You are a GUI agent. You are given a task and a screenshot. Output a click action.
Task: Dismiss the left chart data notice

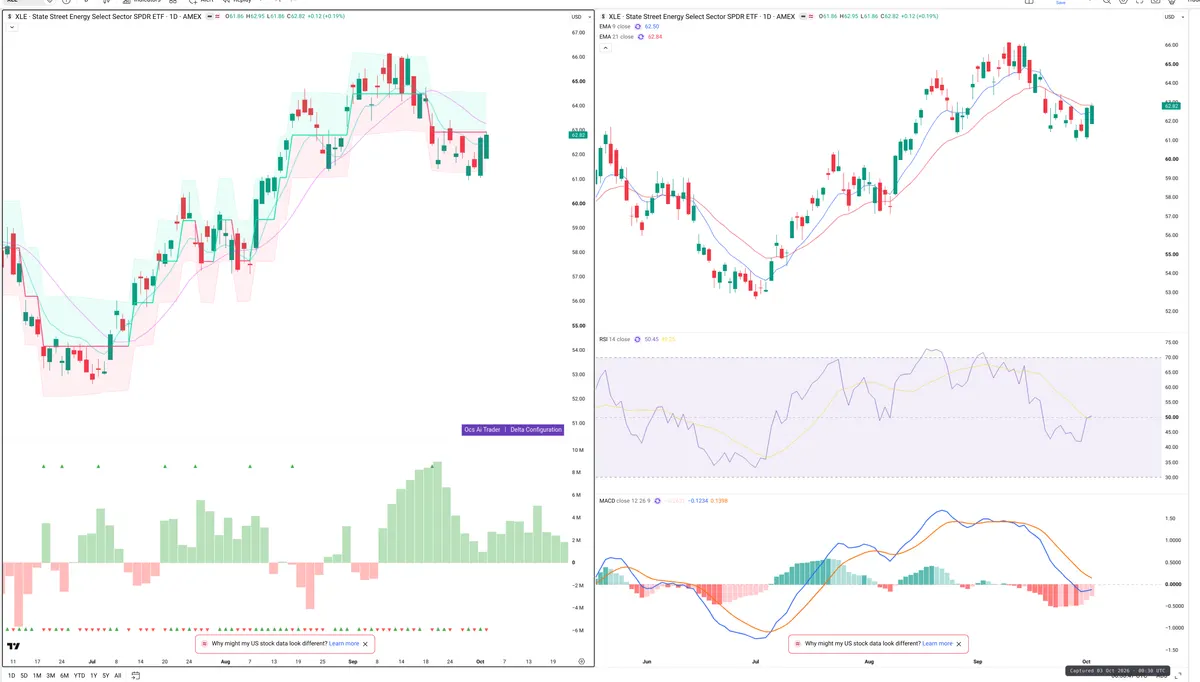point(366,644)
